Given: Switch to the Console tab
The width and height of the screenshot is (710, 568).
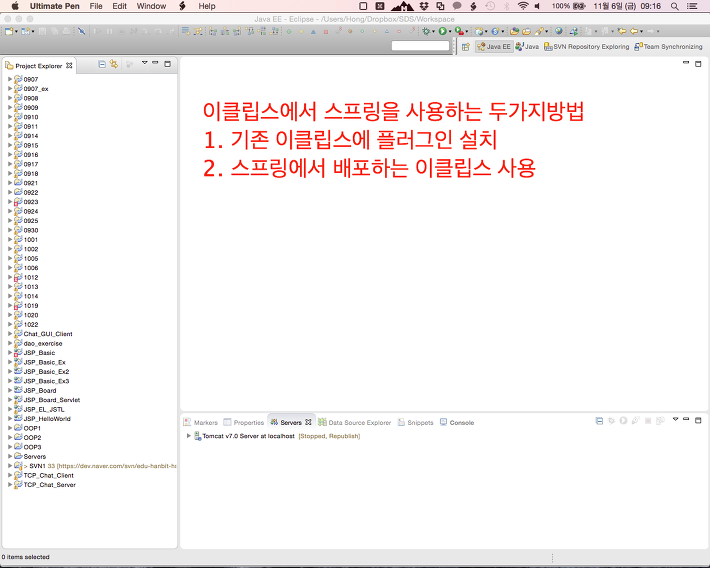Looking at the screenshot, I should tap(457, 423).
